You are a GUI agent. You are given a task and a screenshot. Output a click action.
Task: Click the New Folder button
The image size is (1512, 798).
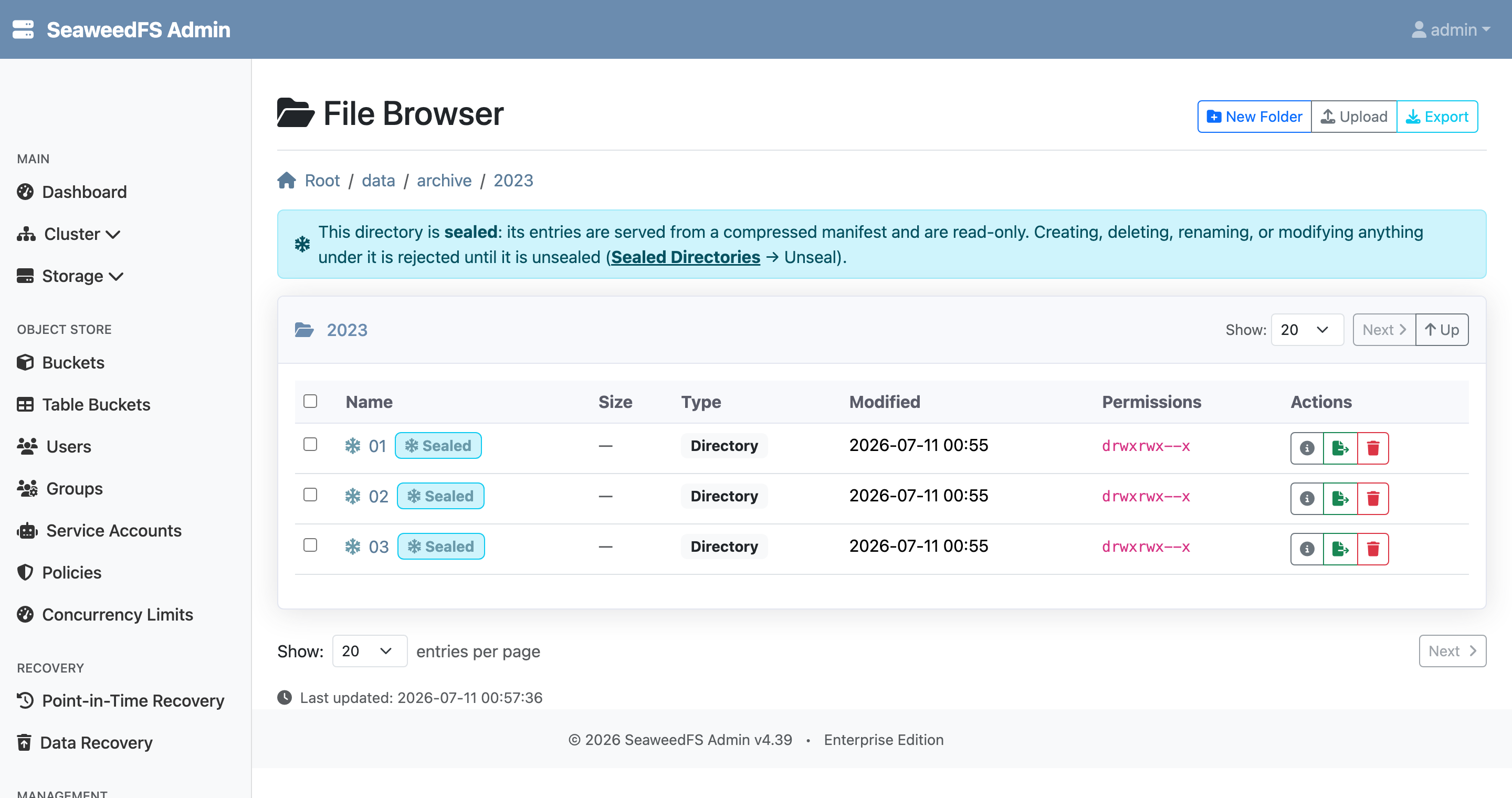(1254, 117)
